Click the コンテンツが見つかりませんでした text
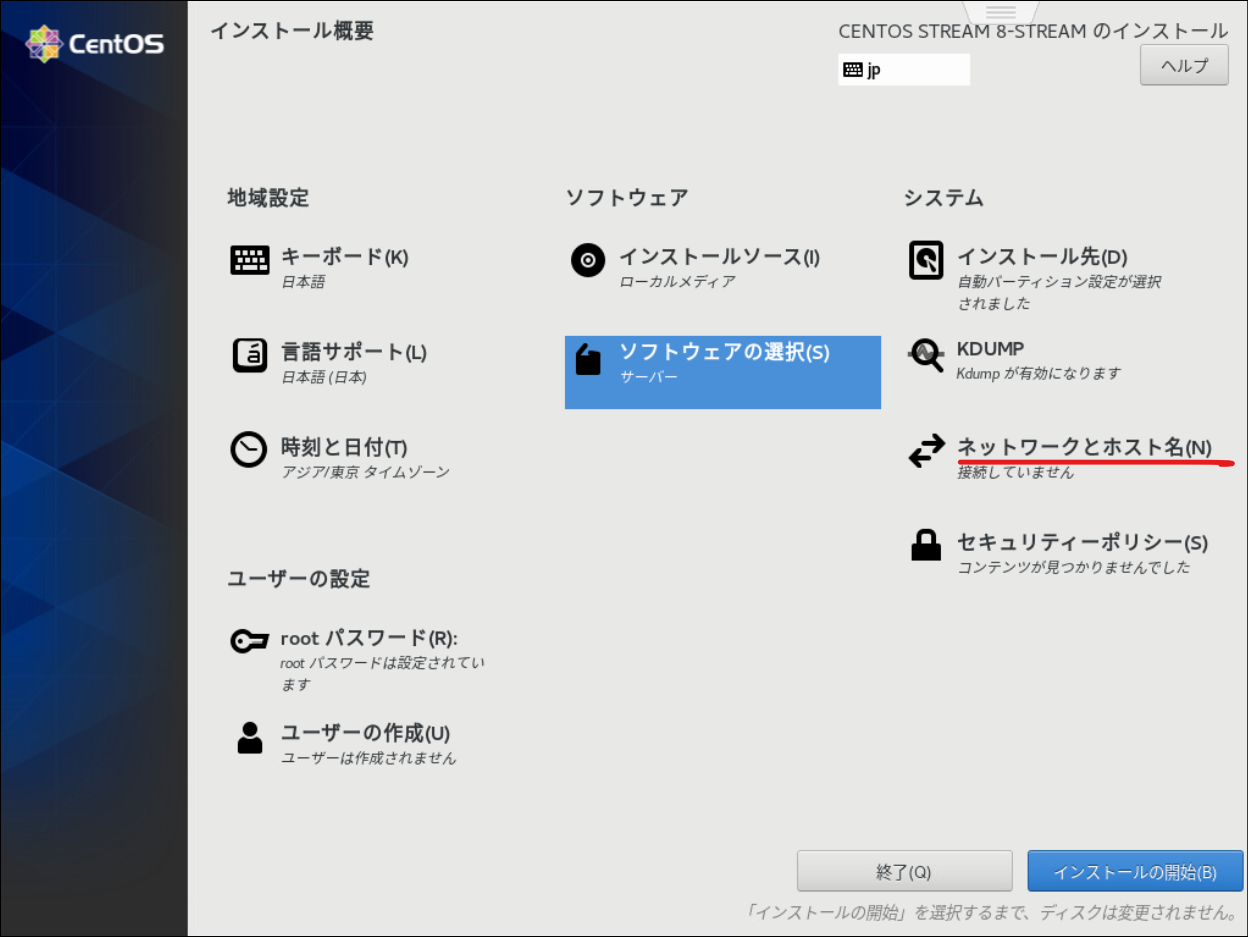This screenshot has width=1248, height=937. click(1074, 567)
